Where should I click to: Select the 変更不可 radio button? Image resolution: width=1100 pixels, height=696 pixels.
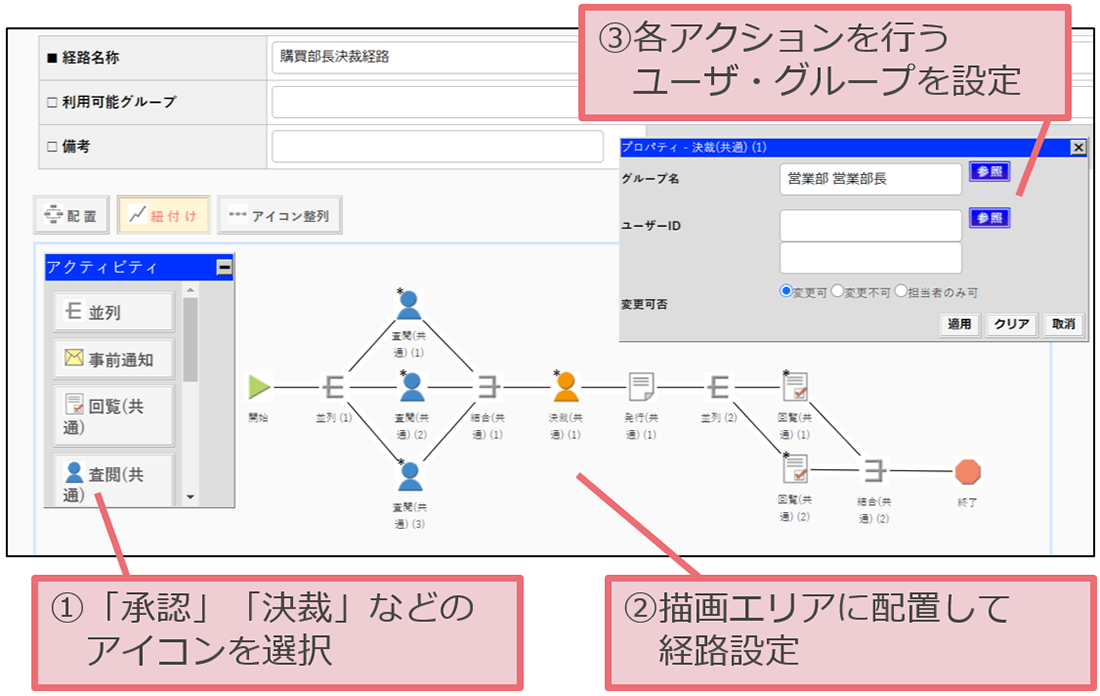[837, 291]
